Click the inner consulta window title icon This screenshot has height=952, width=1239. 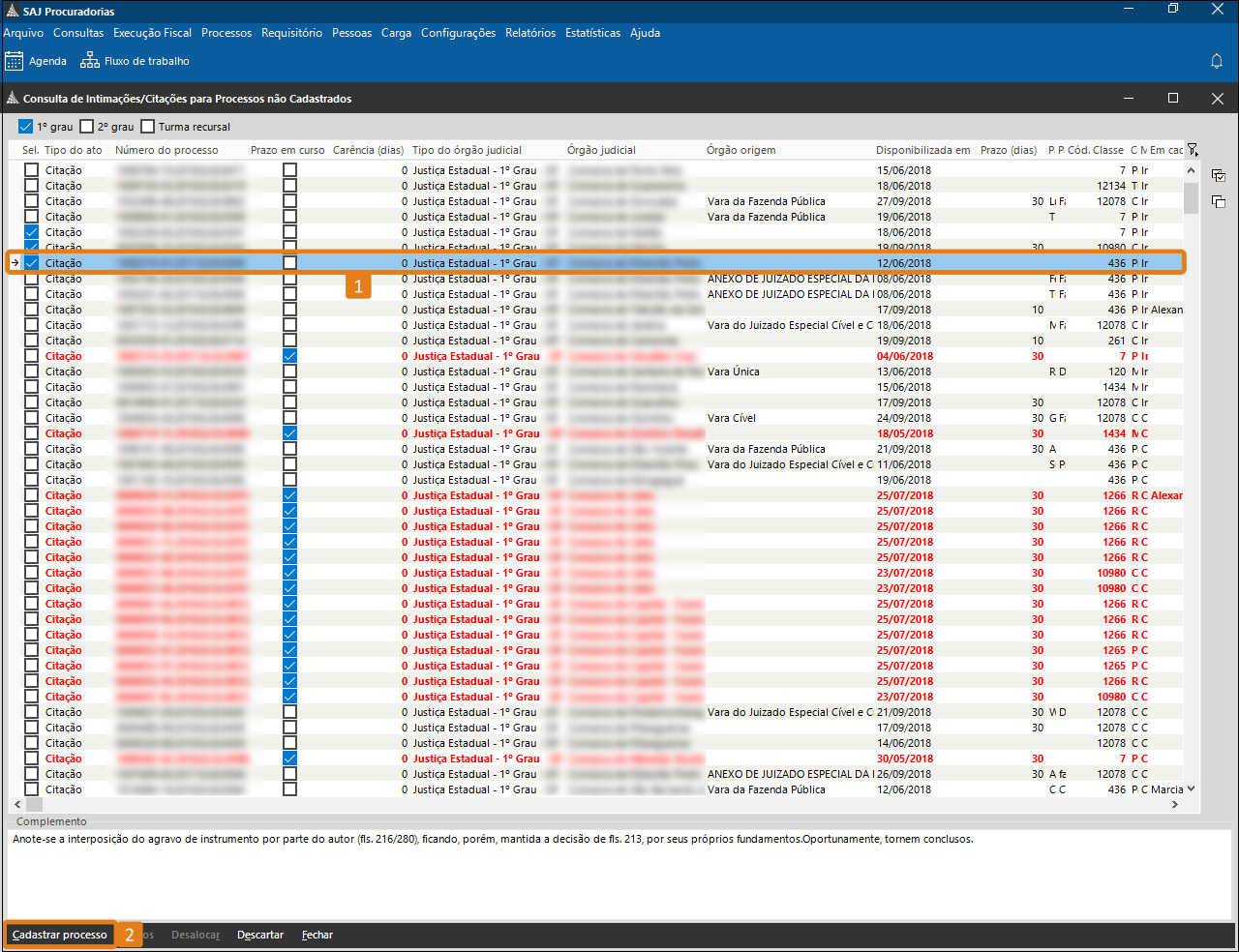tap(13, 99)
